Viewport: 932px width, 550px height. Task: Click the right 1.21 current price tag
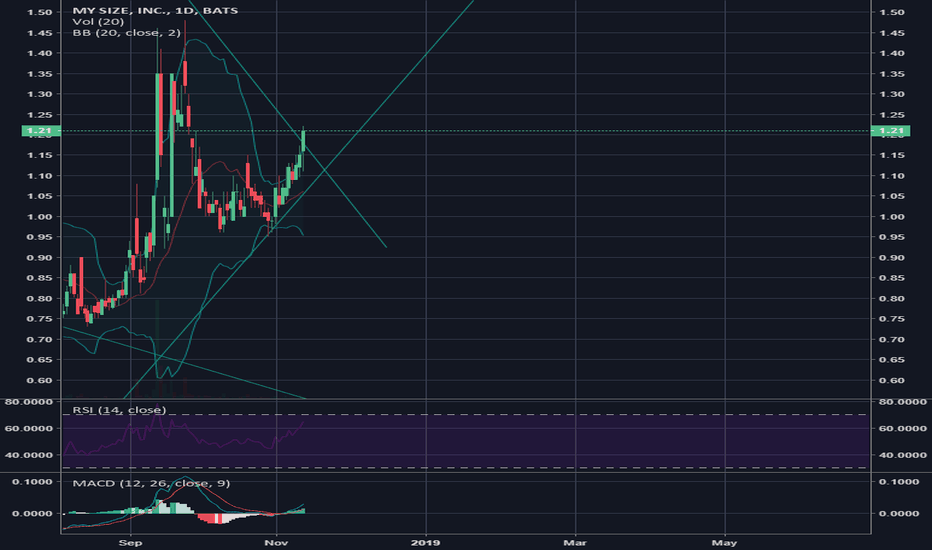click(890, 131)
